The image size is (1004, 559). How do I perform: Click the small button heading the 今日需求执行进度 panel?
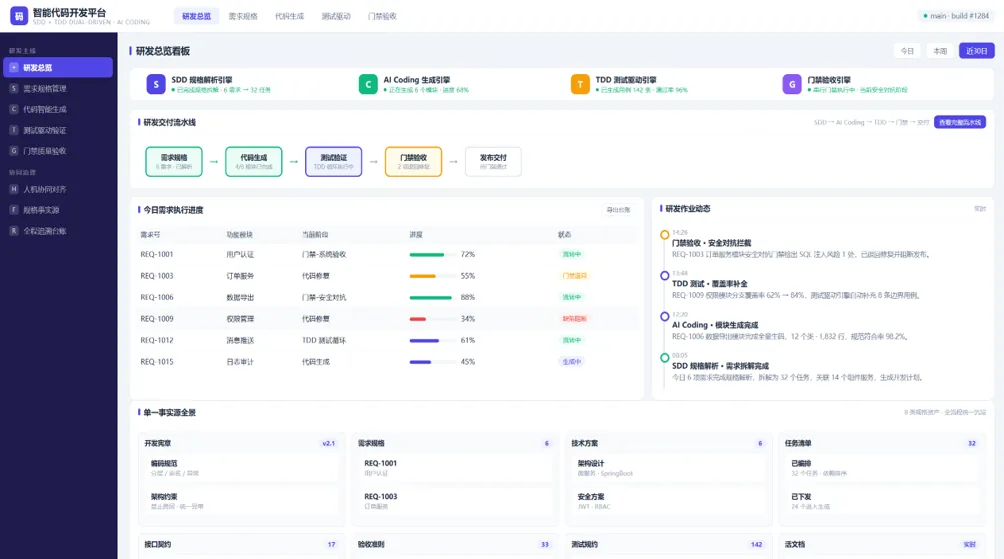click(x=619, y=209)
